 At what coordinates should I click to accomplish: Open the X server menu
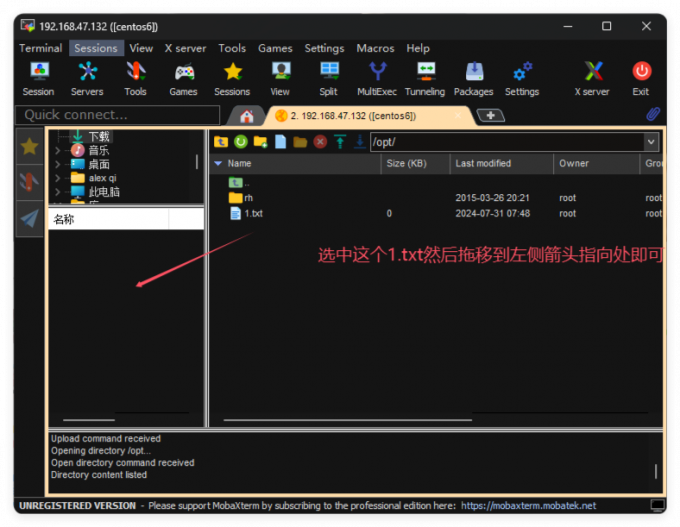[186, 48]
